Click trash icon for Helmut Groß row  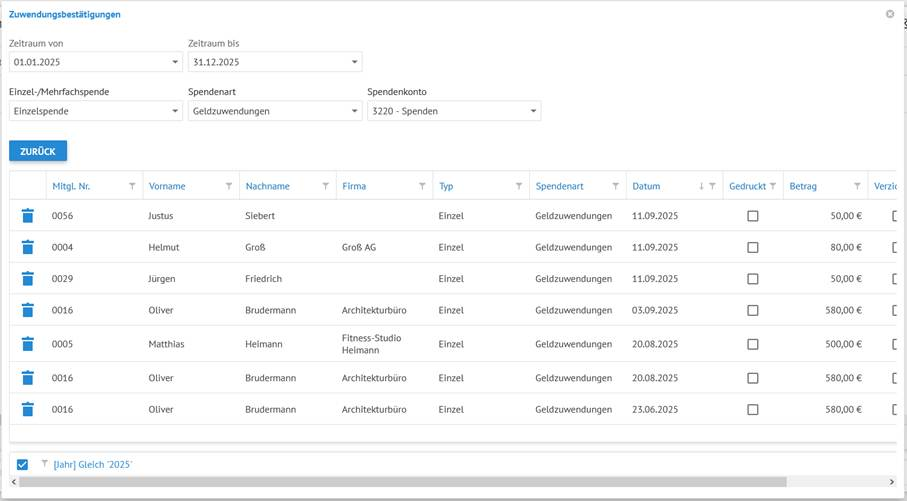pyautogui.click(x=28, y=247)
